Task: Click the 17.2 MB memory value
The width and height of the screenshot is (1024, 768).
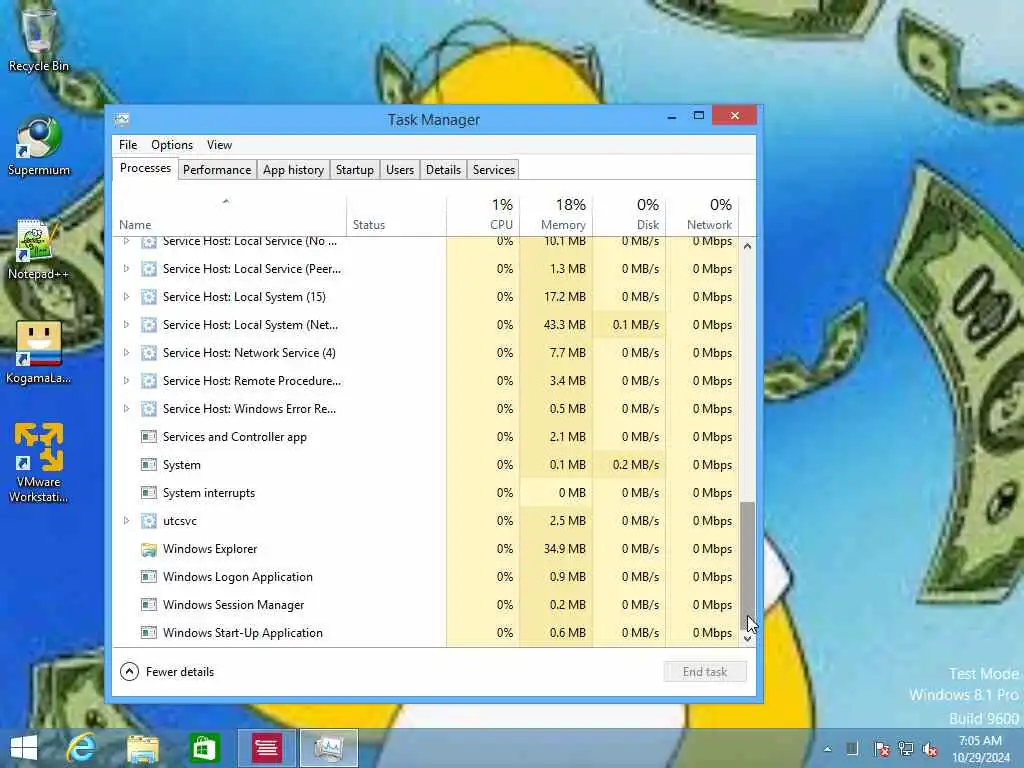Action: click(564, 296)
